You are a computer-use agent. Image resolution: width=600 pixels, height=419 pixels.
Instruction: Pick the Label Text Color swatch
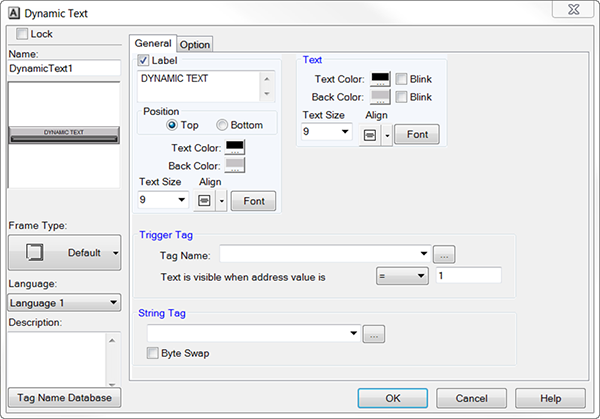point(235,147)
